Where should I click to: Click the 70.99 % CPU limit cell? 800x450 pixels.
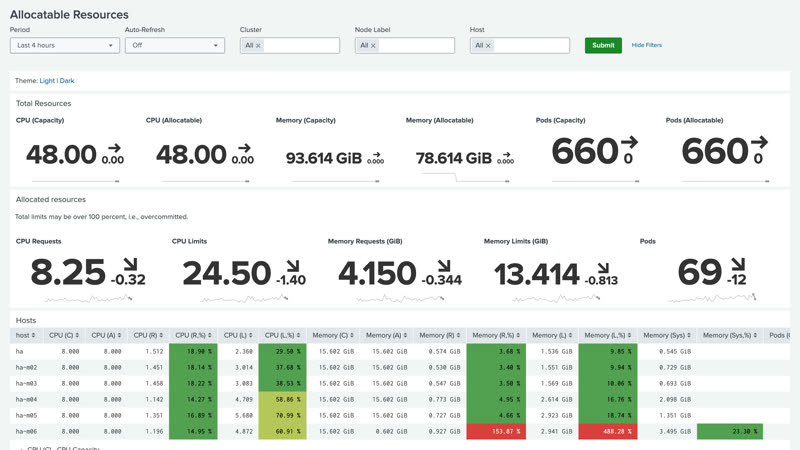(282, 415)
